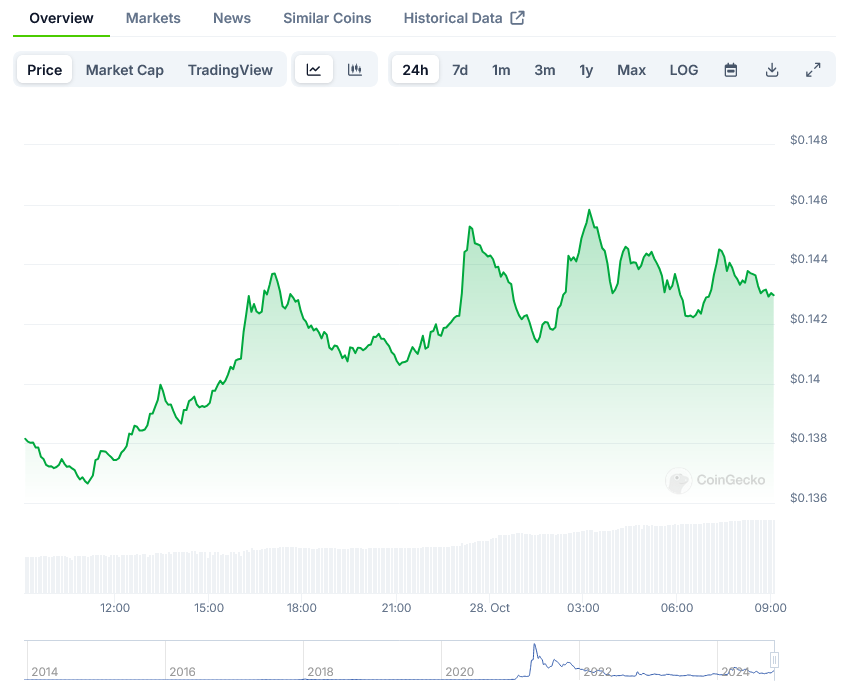Image resolution: width=844 pixels, height=696 pixels.
Task: Click 2016 in the range navigator
Action: [x=182, y=672]
